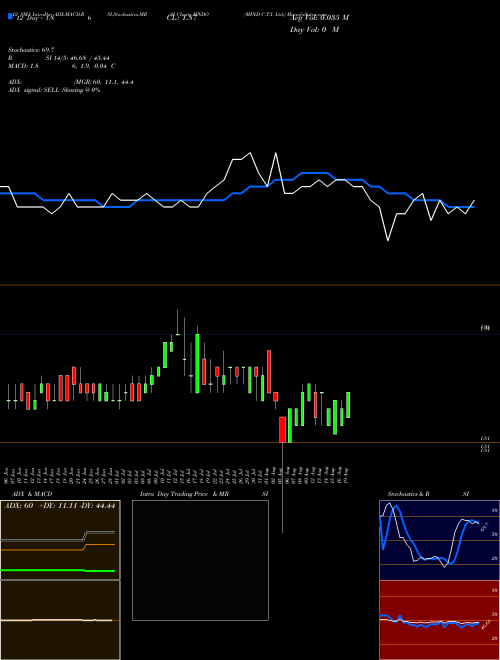Click the 'Stochastics & R' panel title
Viewport: 500px width, 660px height.
pyautogui.click(x=408, y=494)
